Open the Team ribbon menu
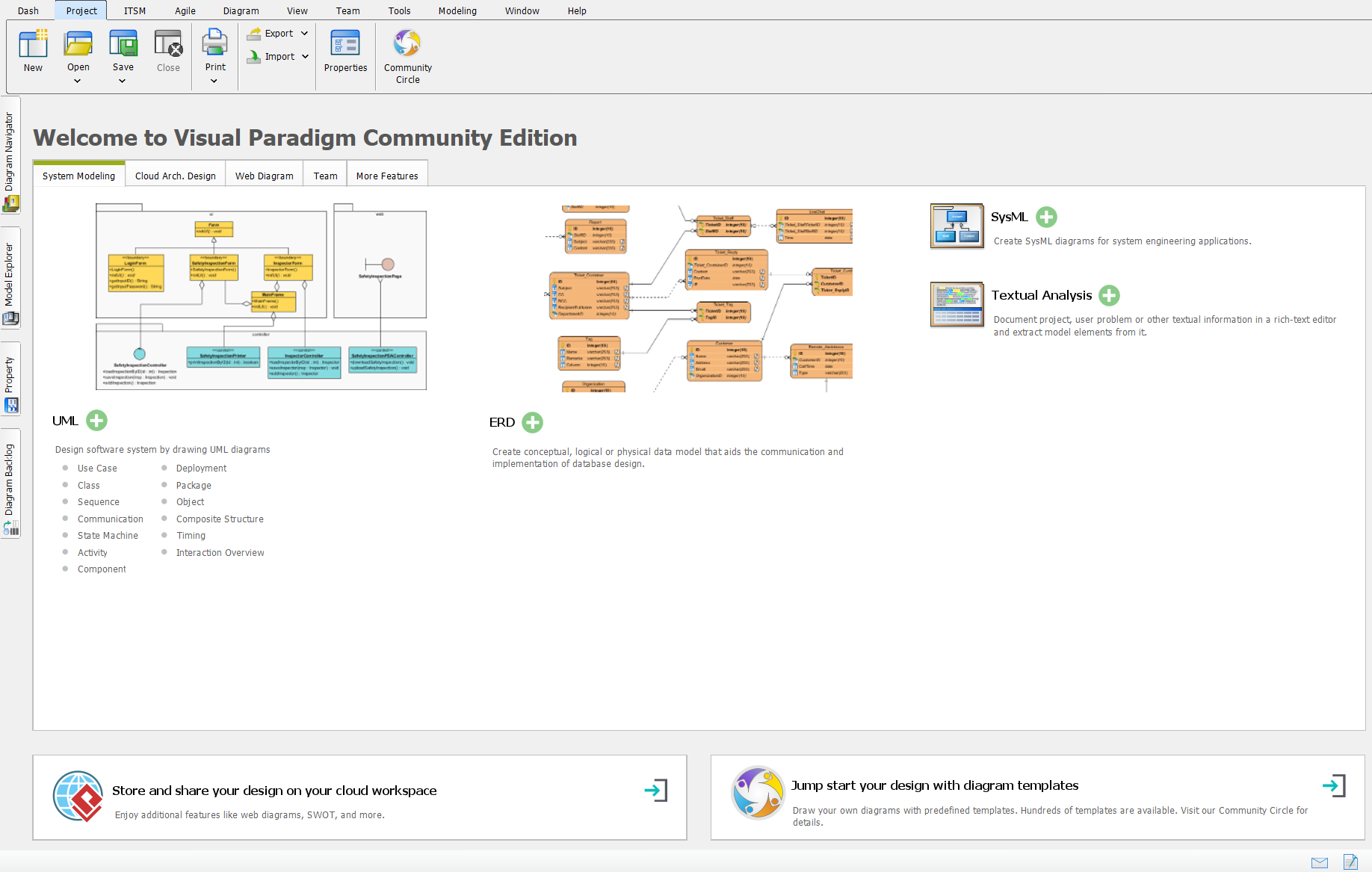1372x872 pixels. coord(348,10)
